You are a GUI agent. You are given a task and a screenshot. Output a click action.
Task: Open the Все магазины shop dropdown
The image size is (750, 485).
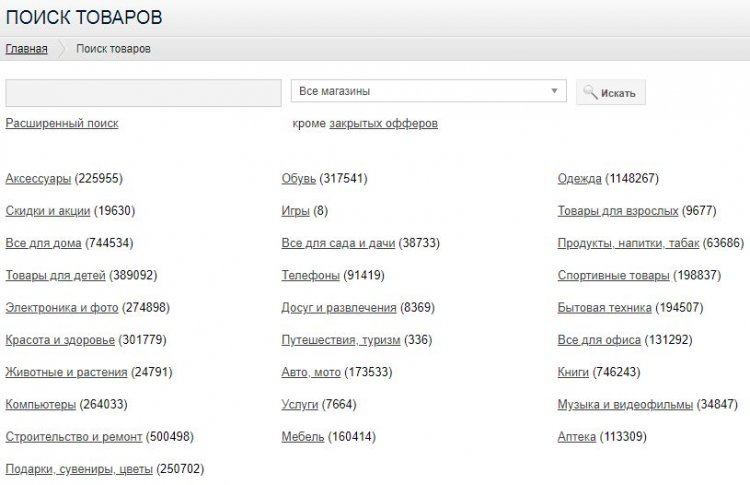coord(428,91)
